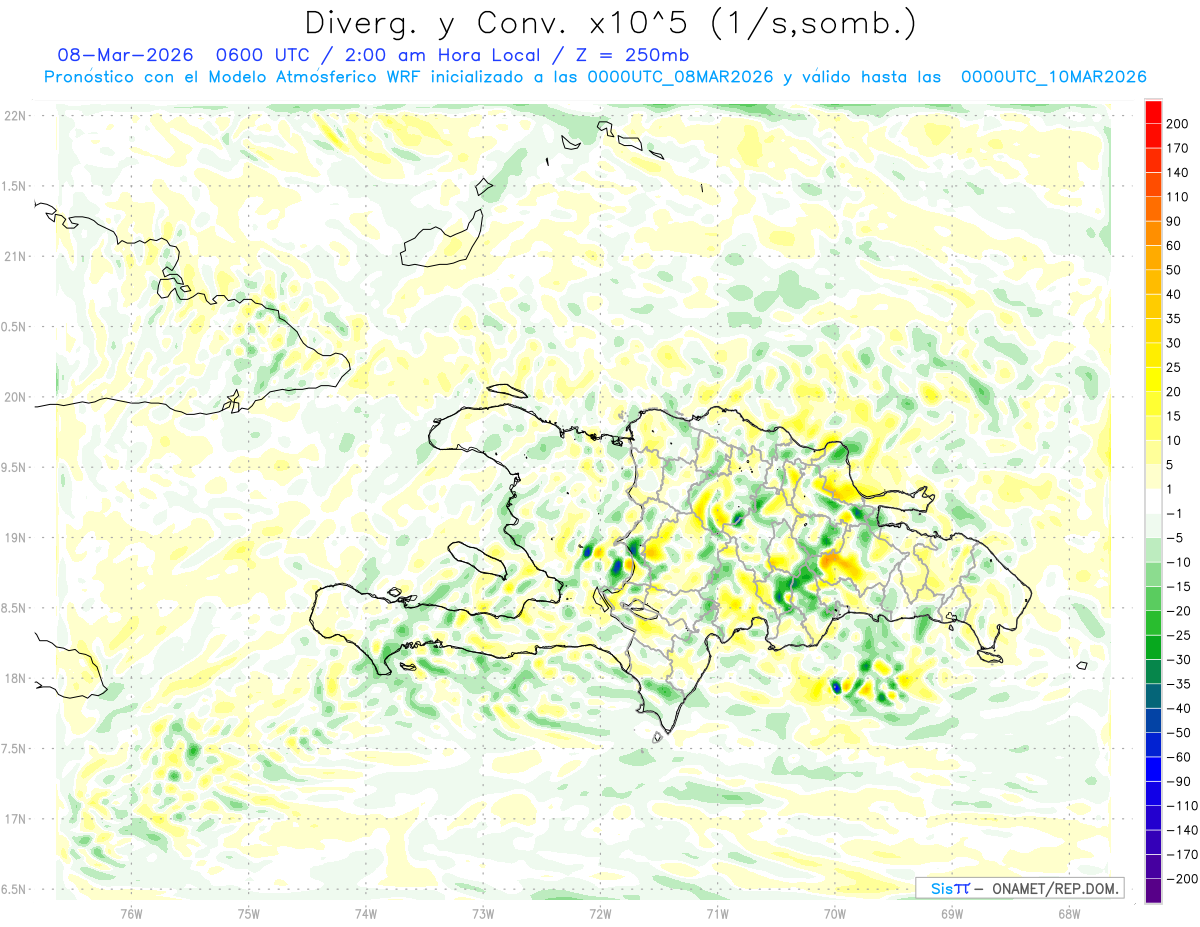
Task: Click the '76W' longitude label
Action: pyautogui.click(x=132, y=914)
